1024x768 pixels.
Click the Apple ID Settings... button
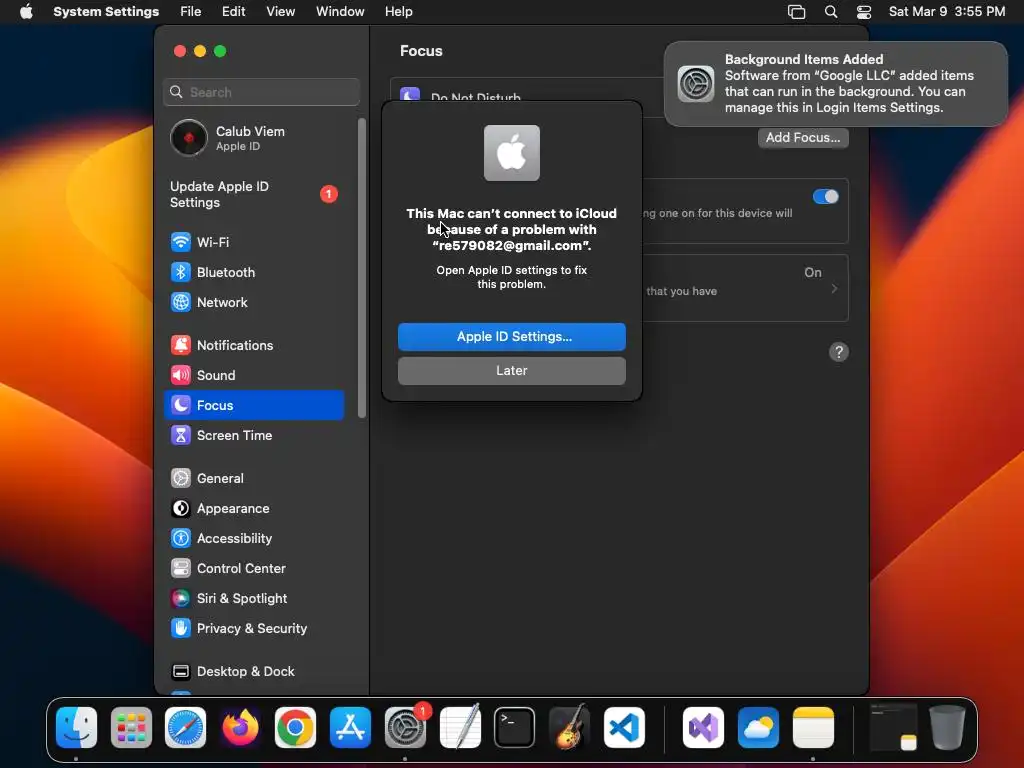pyautogui.click(x=511, y=337)
